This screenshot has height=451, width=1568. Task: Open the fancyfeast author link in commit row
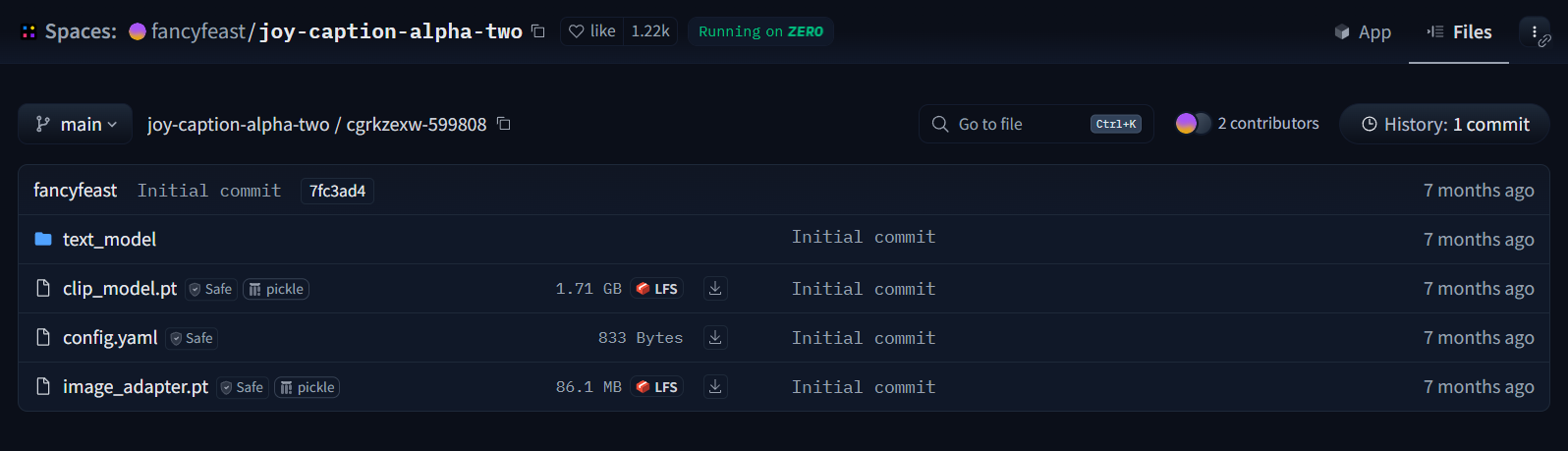tap(75, 191)
